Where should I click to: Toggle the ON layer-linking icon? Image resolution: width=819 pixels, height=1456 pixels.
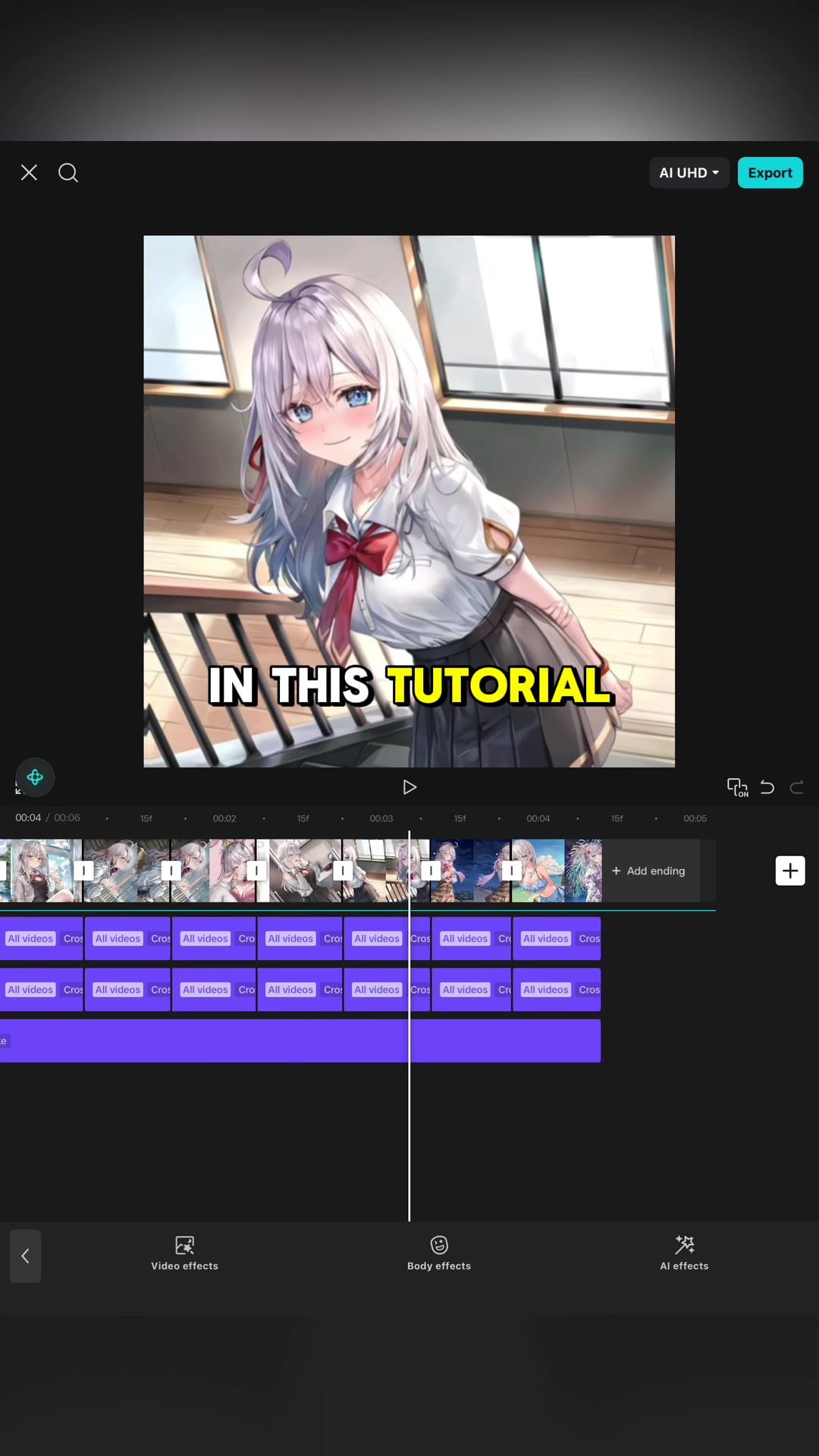coord(737,787)
